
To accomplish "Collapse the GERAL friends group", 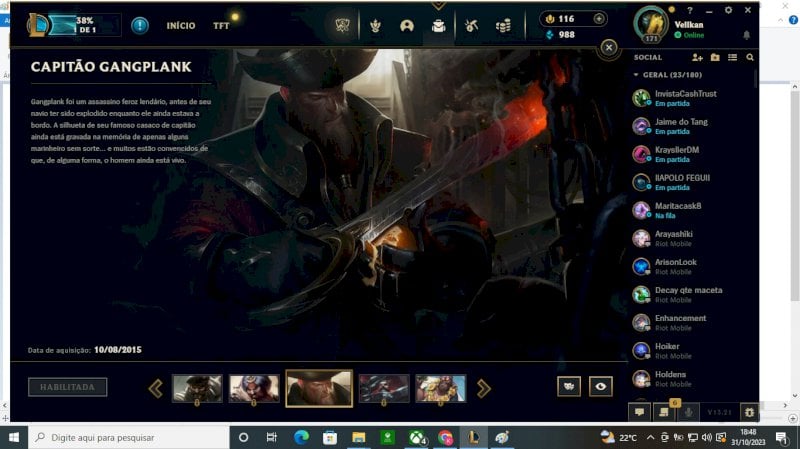I will point(636,75).
